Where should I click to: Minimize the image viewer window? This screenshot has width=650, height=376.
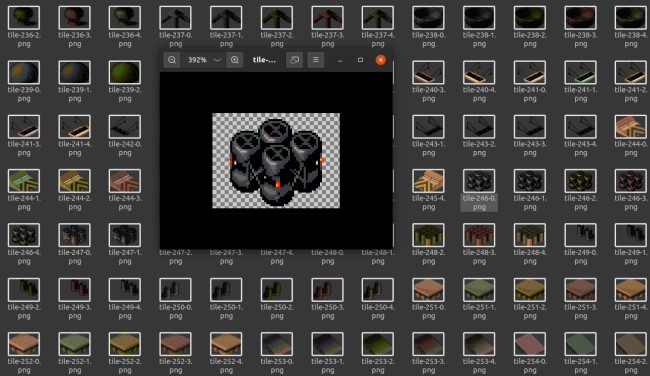(340, 60)
